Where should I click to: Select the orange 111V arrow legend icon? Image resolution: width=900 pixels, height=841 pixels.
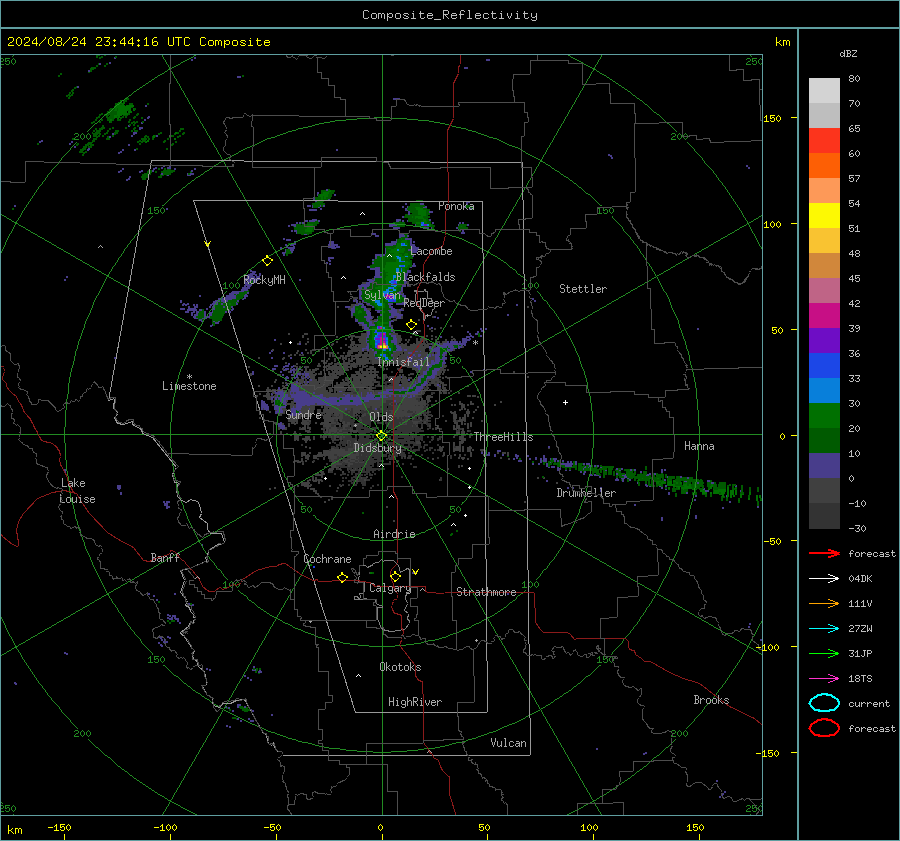coord(824,603)
